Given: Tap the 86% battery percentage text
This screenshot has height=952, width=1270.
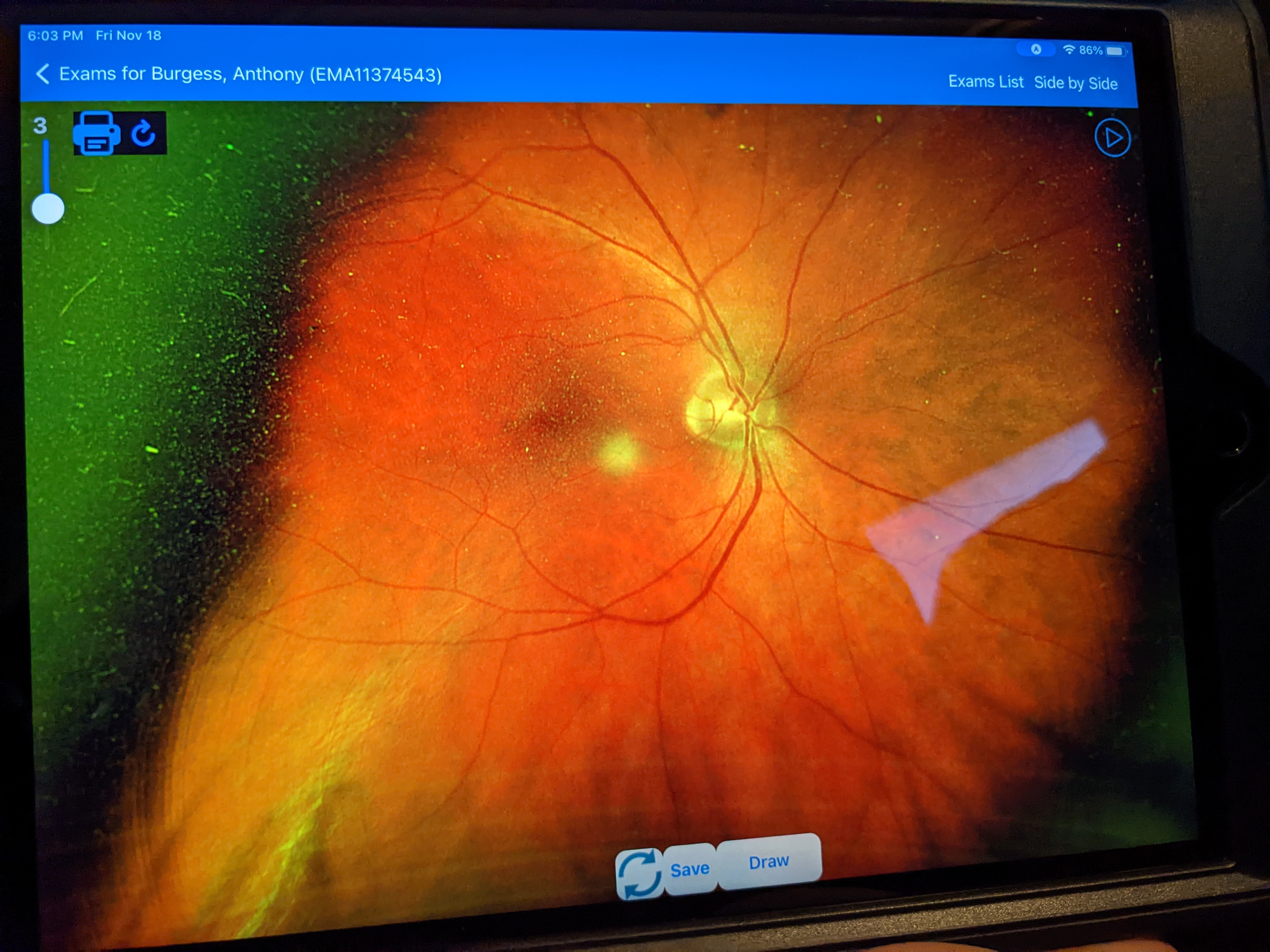Looking at the screenshot, I should (x=1090, y=50).
